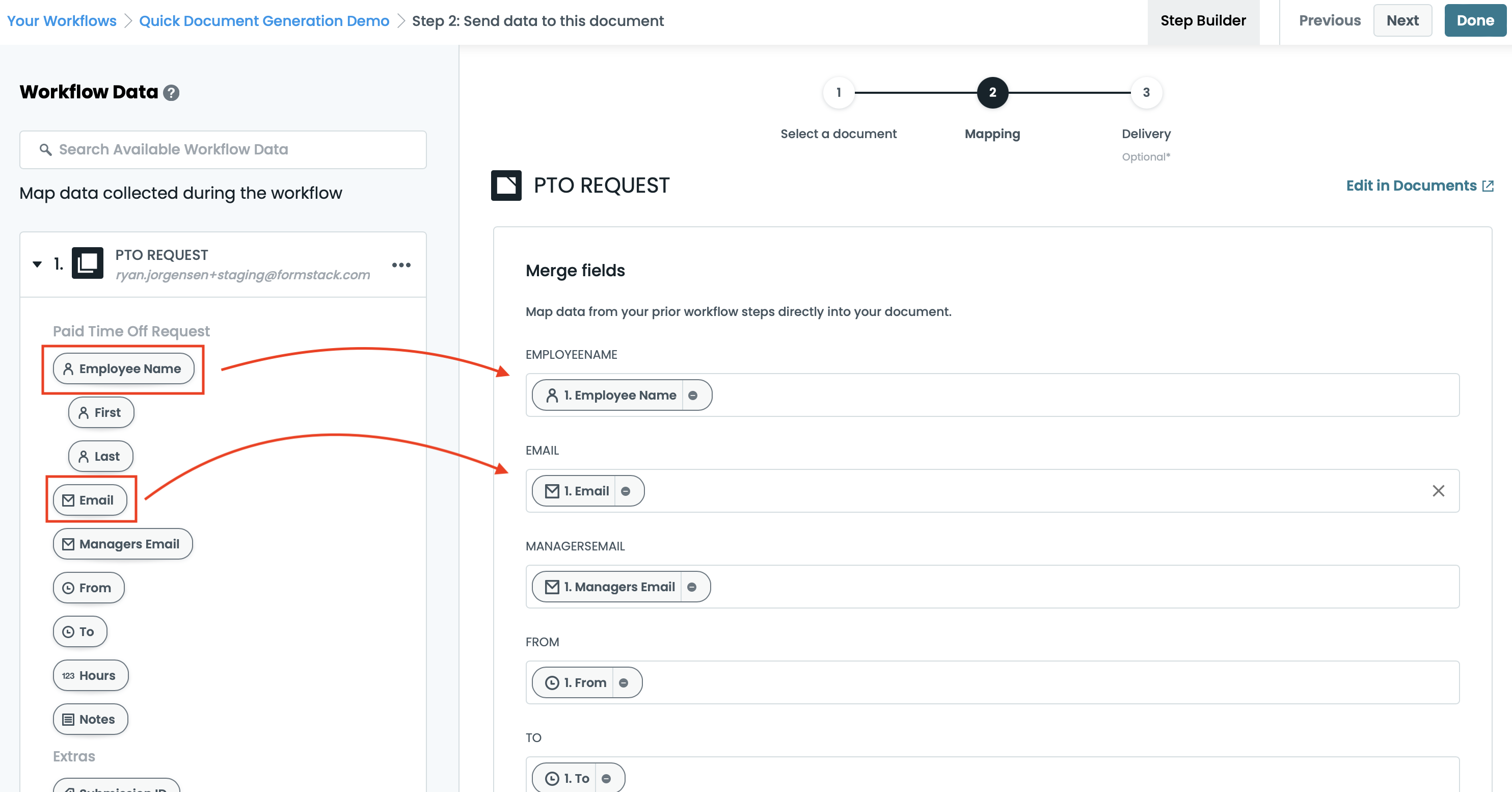The height and width of the screenshot is (792, 1512).
Task: Click the Next button
Action: click(x=1401, y=21)
